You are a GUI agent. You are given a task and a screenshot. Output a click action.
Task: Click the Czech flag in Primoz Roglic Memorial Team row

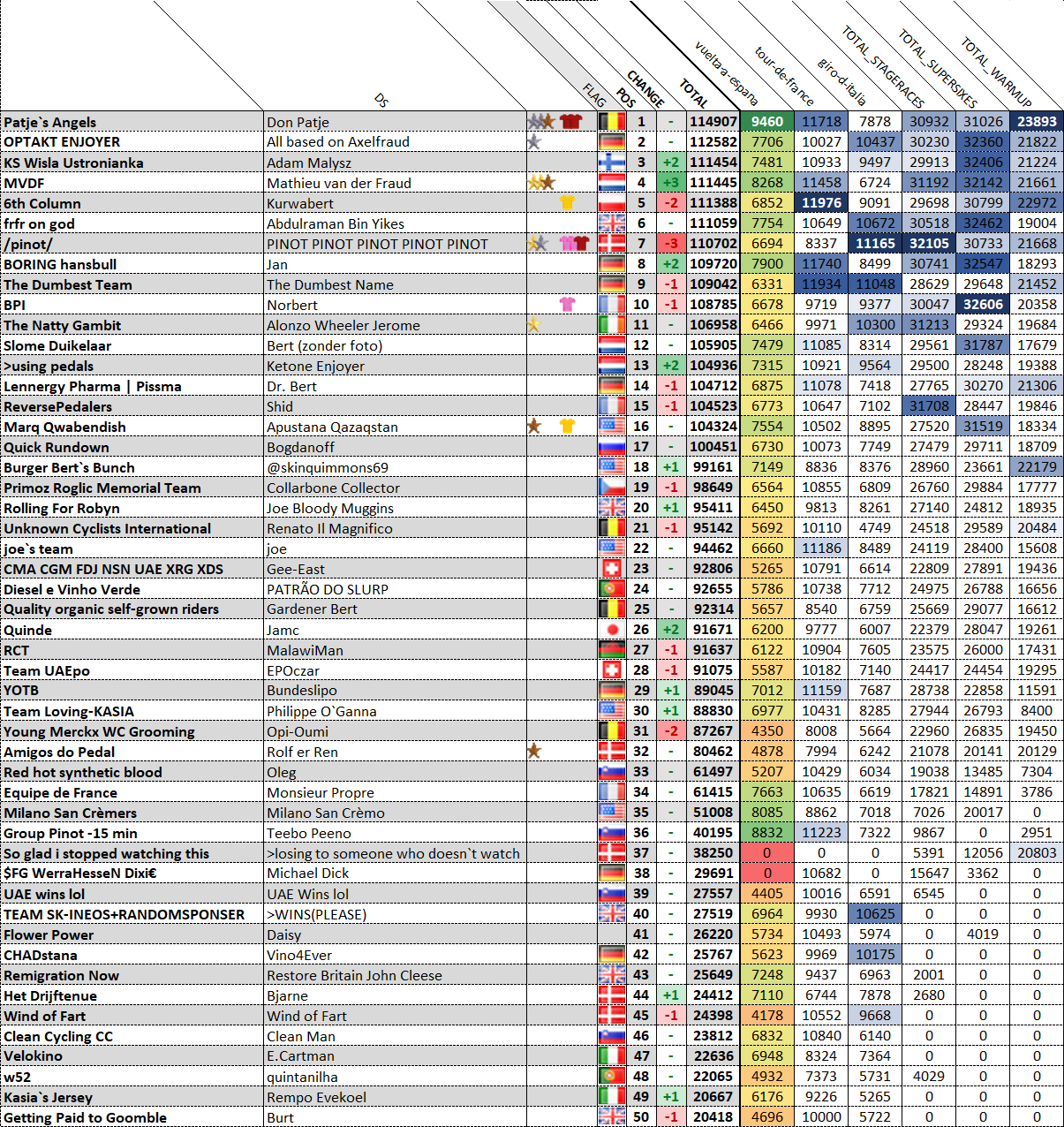[612, 488]
